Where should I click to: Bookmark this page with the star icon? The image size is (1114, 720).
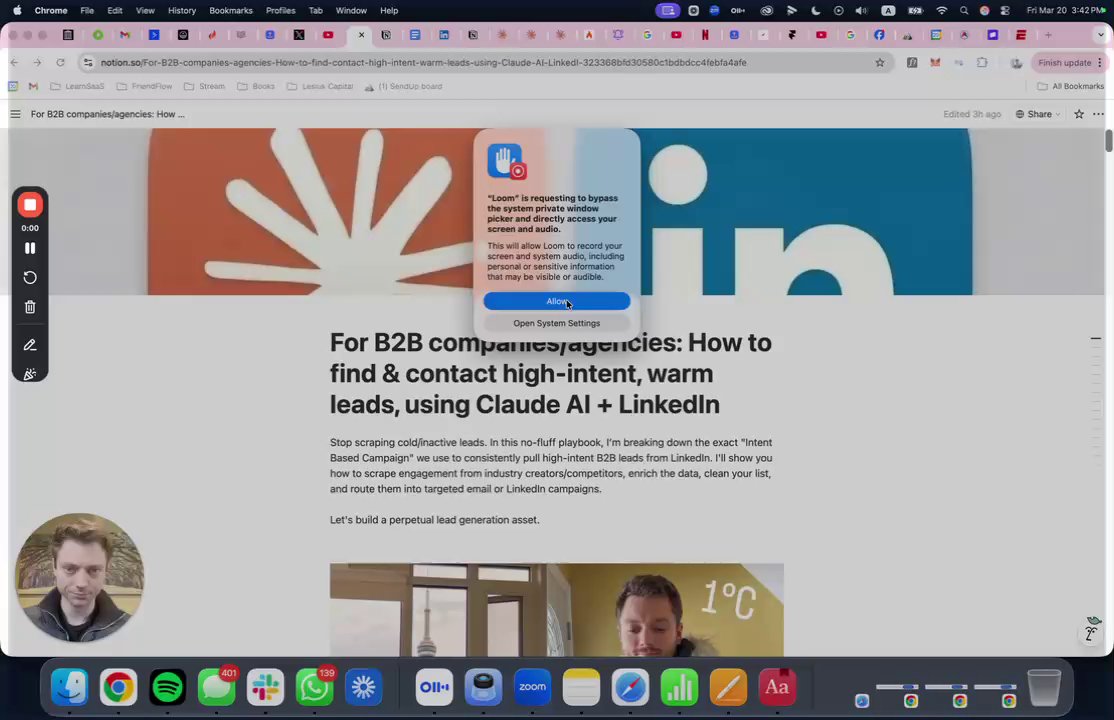pyautogui.click(x=880, y=63)
